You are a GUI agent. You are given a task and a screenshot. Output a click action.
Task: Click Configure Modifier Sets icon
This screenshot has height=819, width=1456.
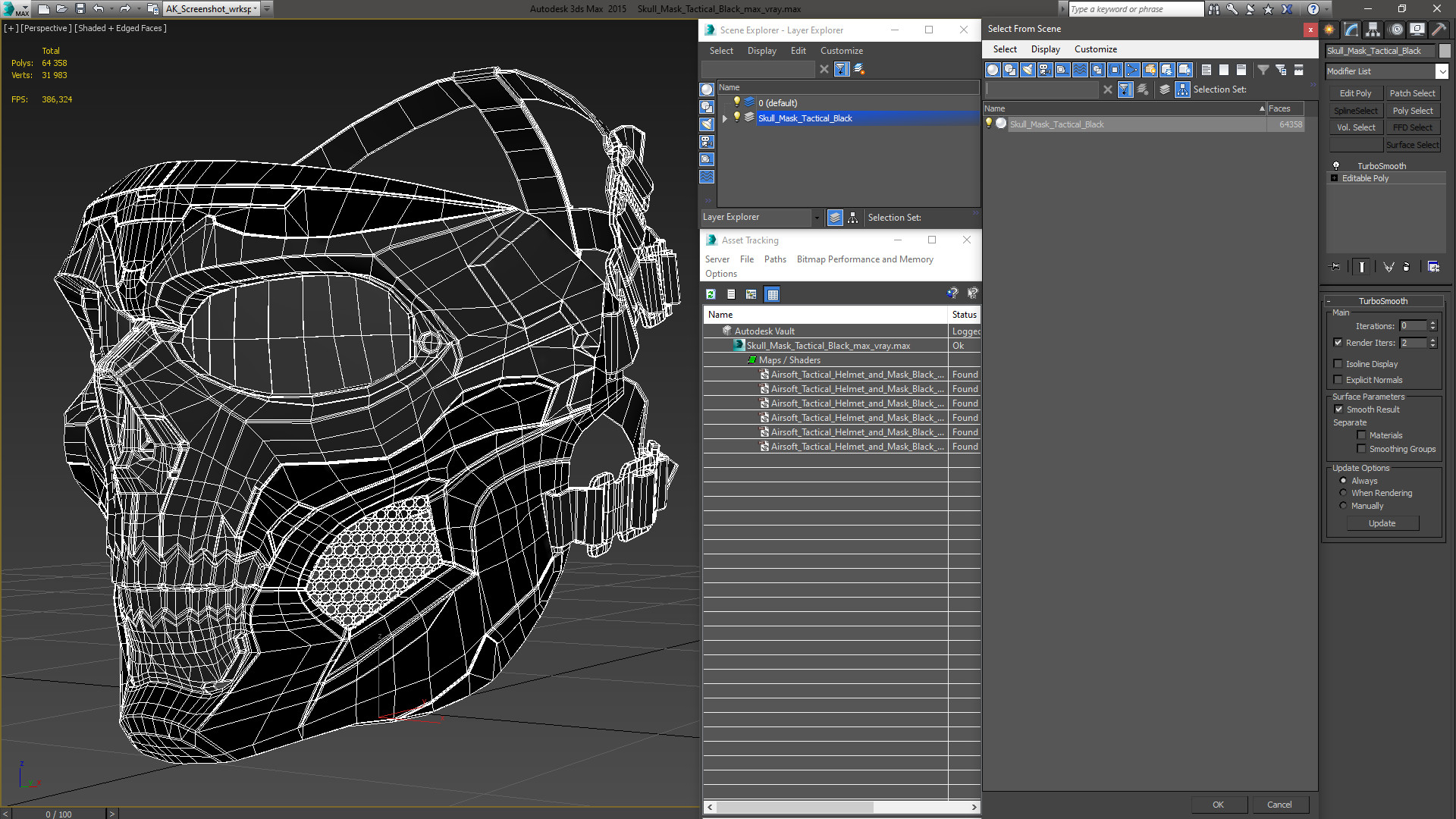(x=1433, y=267)
